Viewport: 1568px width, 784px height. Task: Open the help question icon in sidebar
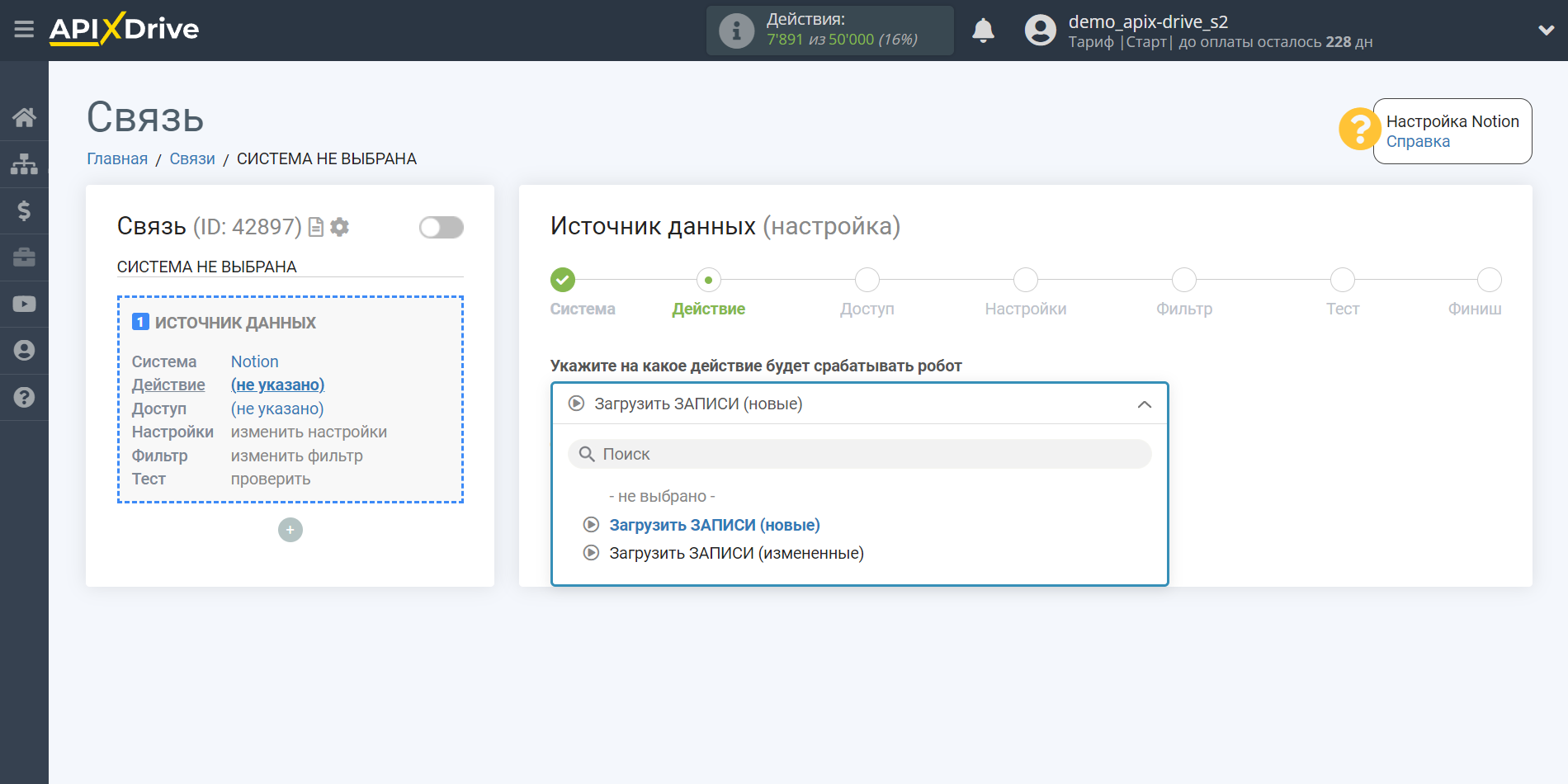[24, 397]
